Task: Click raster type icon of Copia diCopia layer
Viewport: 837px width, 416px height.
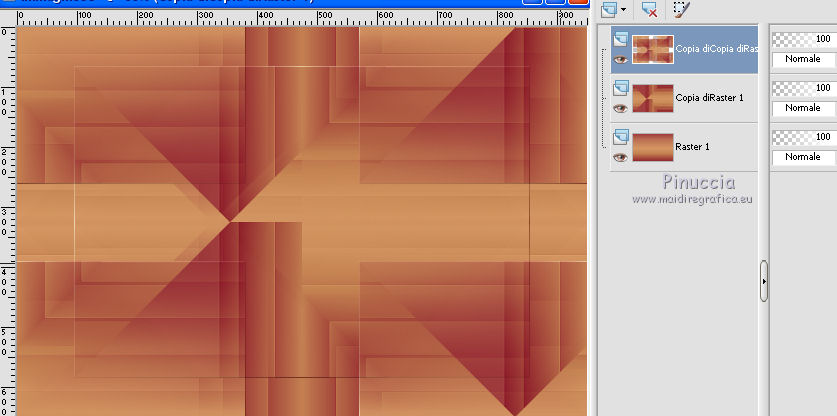Action: (x=621, y=39)
